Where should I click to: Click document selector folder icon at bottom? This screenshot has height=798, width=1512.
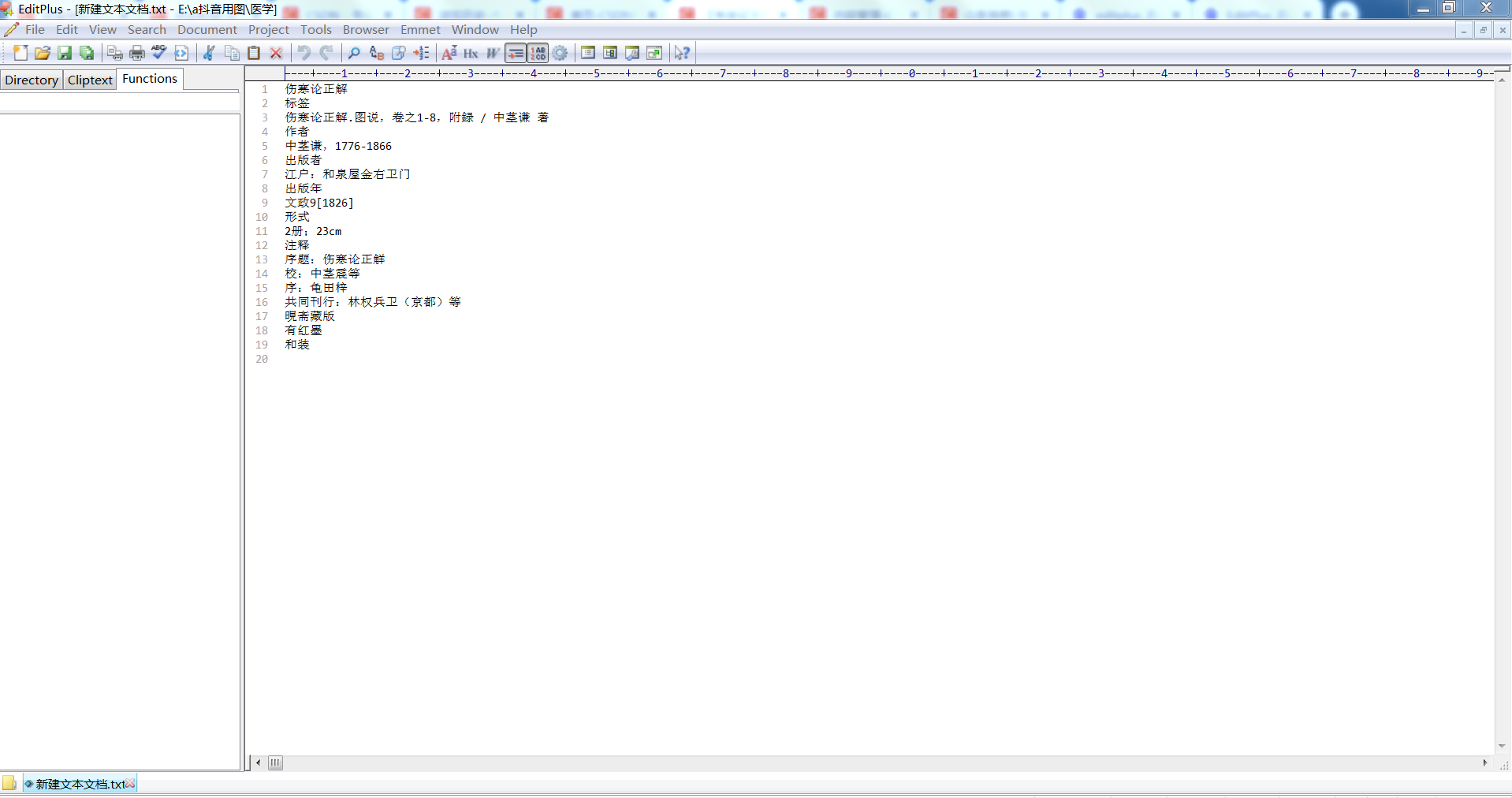tap(9, 783)
